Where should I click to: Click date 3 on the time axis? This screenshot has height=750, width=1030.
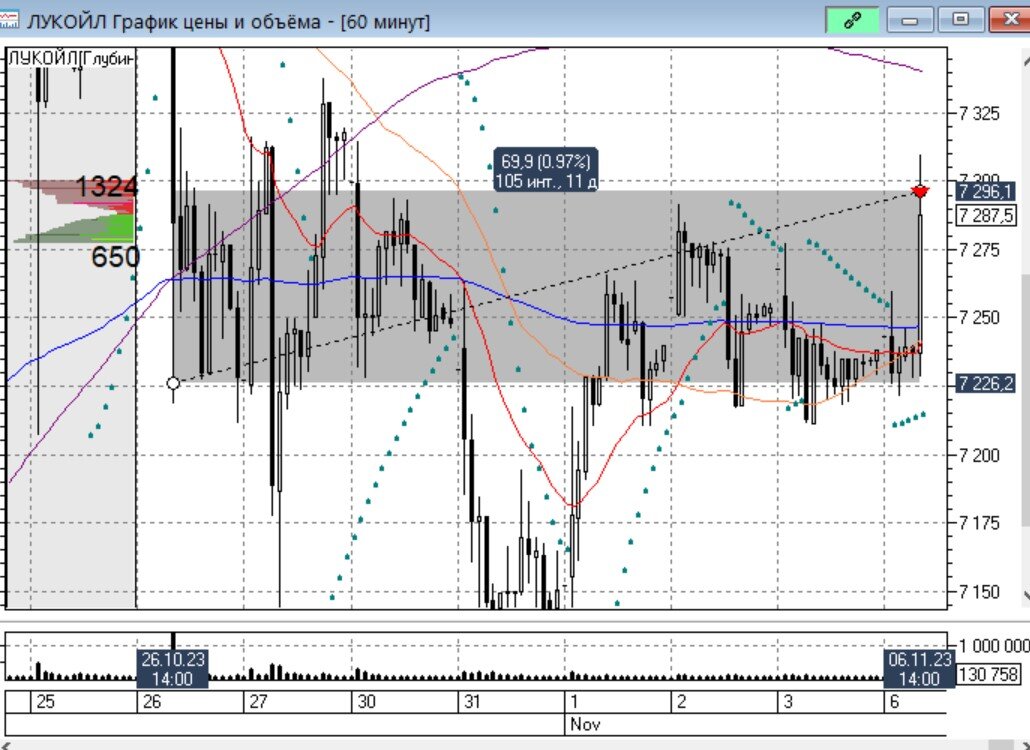click(x=788, y=701)
